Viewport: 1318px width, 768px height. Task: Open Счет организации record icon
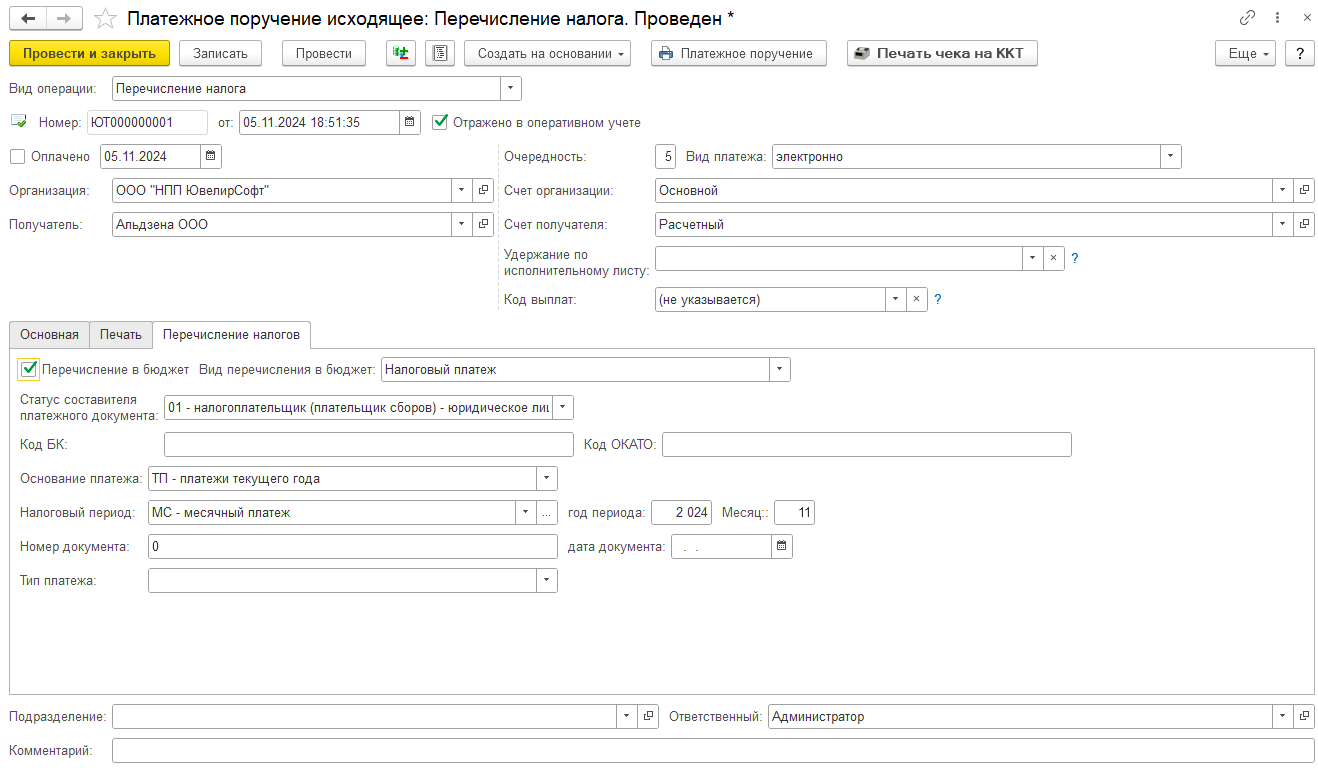[x=1304, y=190]
